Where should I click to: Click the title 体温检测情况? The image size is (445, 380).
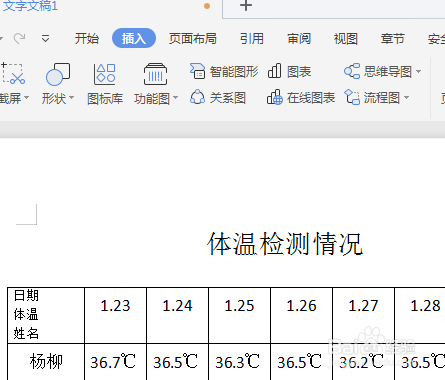coord(285,244)
